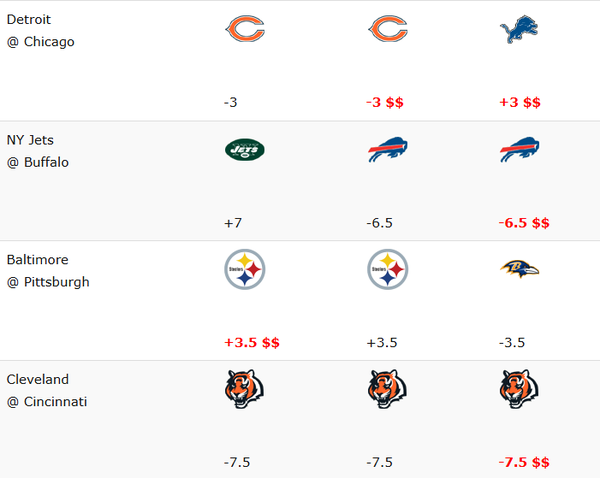Viewport: 600px width, 478px height.
Task: Select the Steelers logo in middle column
Action: (x=387, y=269)
